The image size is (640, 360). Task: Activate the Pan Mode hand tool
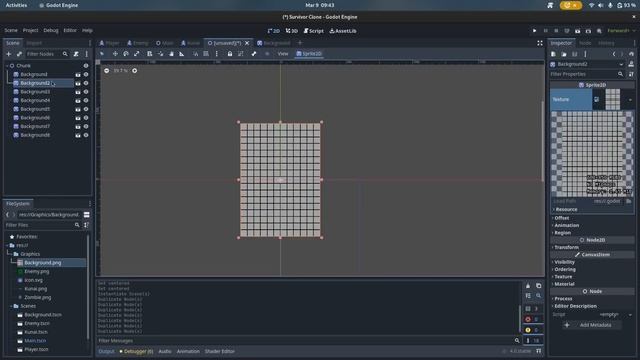click(x=171, y=54)
